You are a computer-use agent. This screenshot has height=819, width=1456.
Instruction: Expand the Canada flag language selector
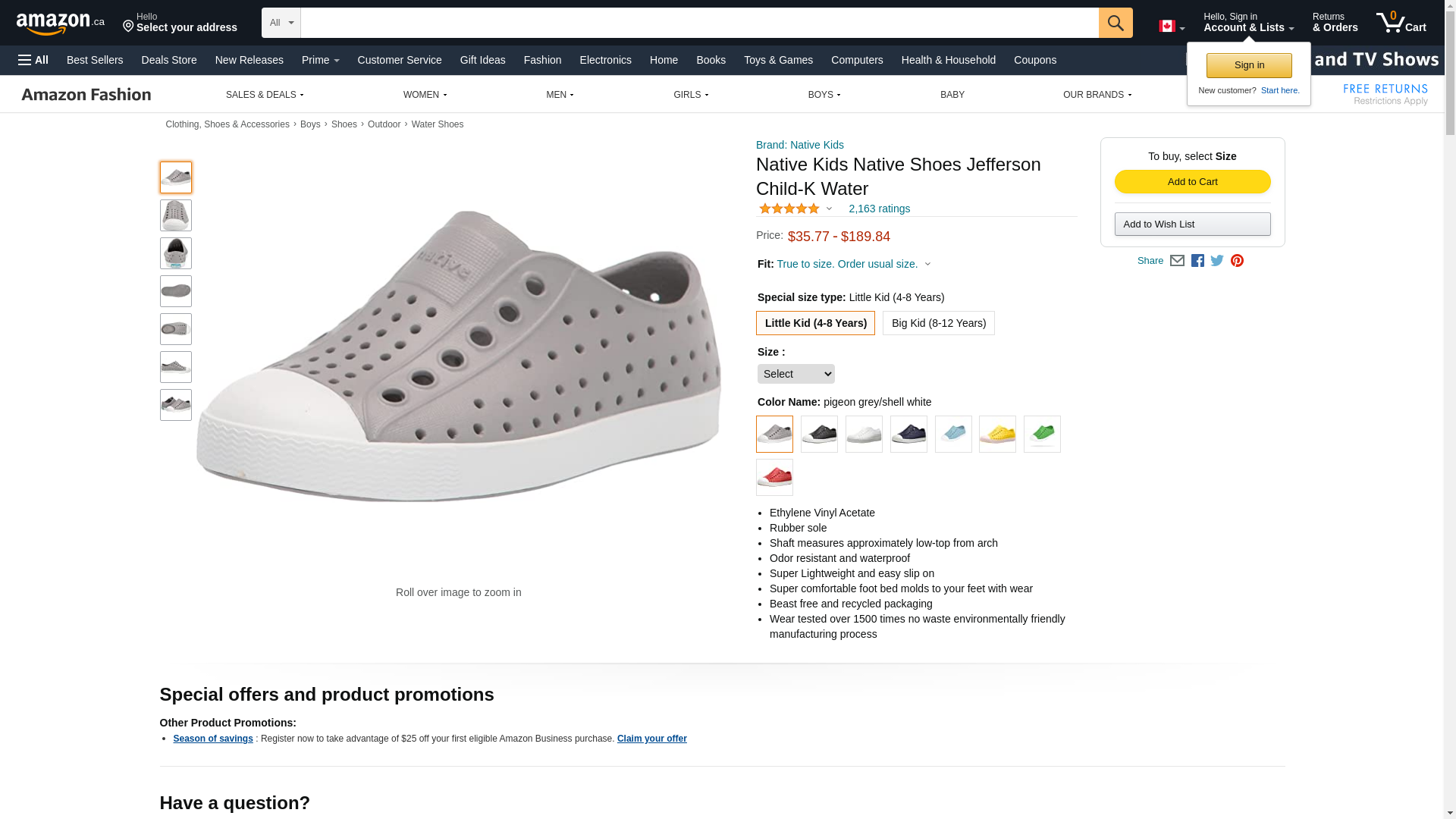[1172, 27]
